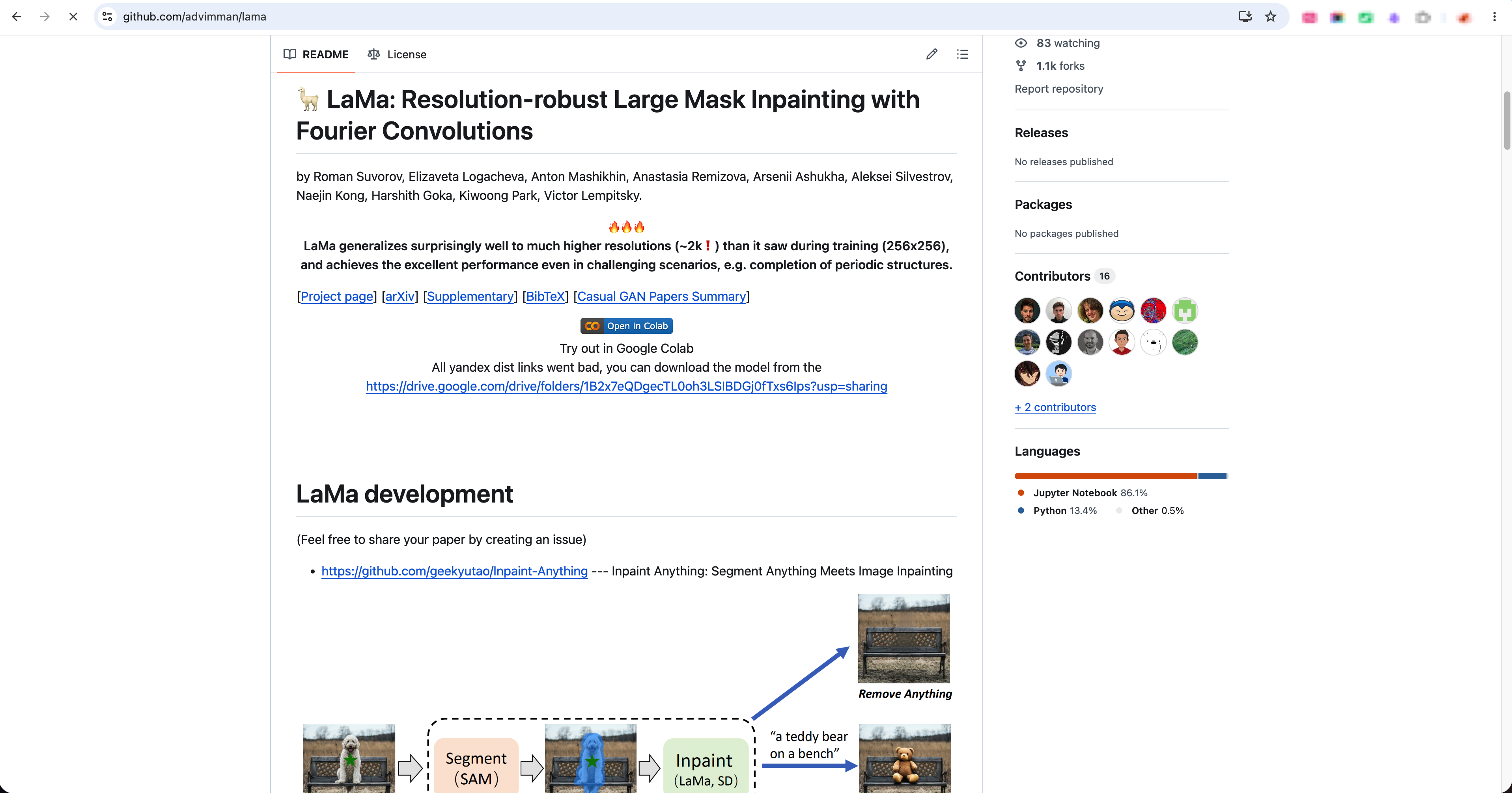Screen dimensions: 1512x793
Task: Bookmark this page with the star
Action: (1271, 17)
